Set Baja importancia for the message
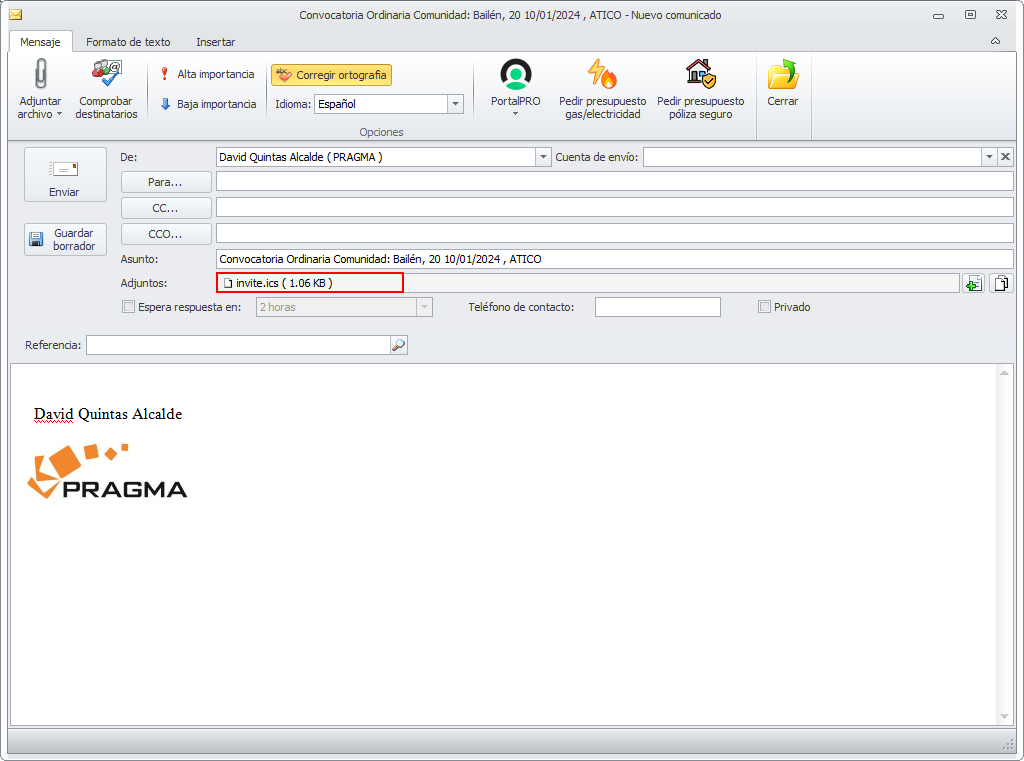1024x761 pixels. pyautogui.click(x=208, y=105)
